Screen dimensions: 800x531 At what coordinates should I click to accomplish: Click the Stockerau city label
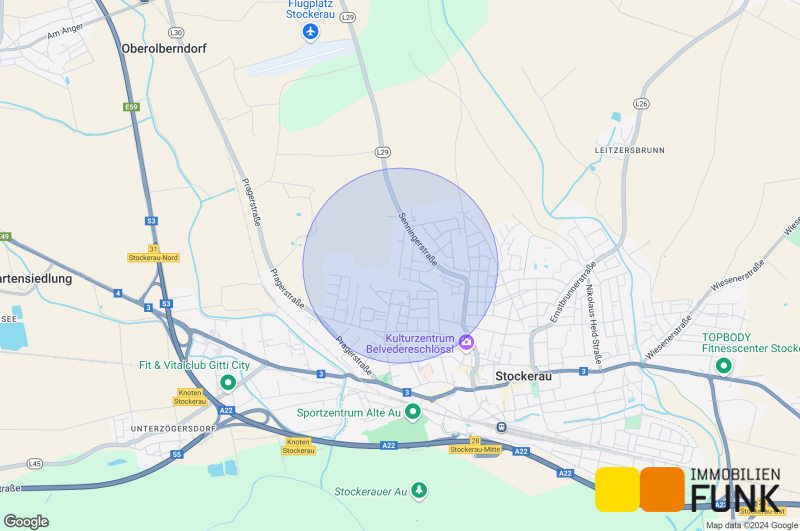[x=523, y=376]
